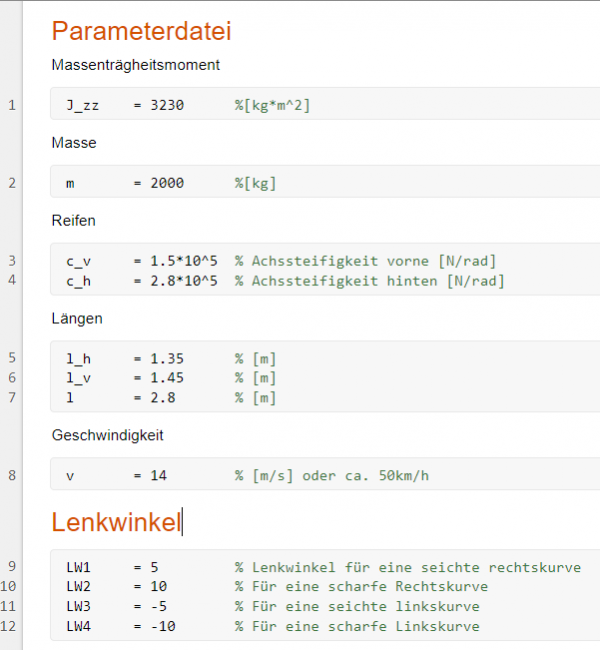Select the Masse text label
The width and height of the screenshot is (600, 650).
coord(74,143)
